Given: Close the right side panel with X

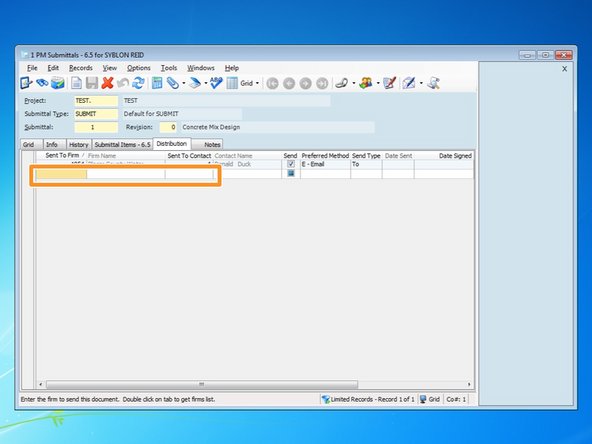Looking at the screenshot, I should (x=564, y=69).
